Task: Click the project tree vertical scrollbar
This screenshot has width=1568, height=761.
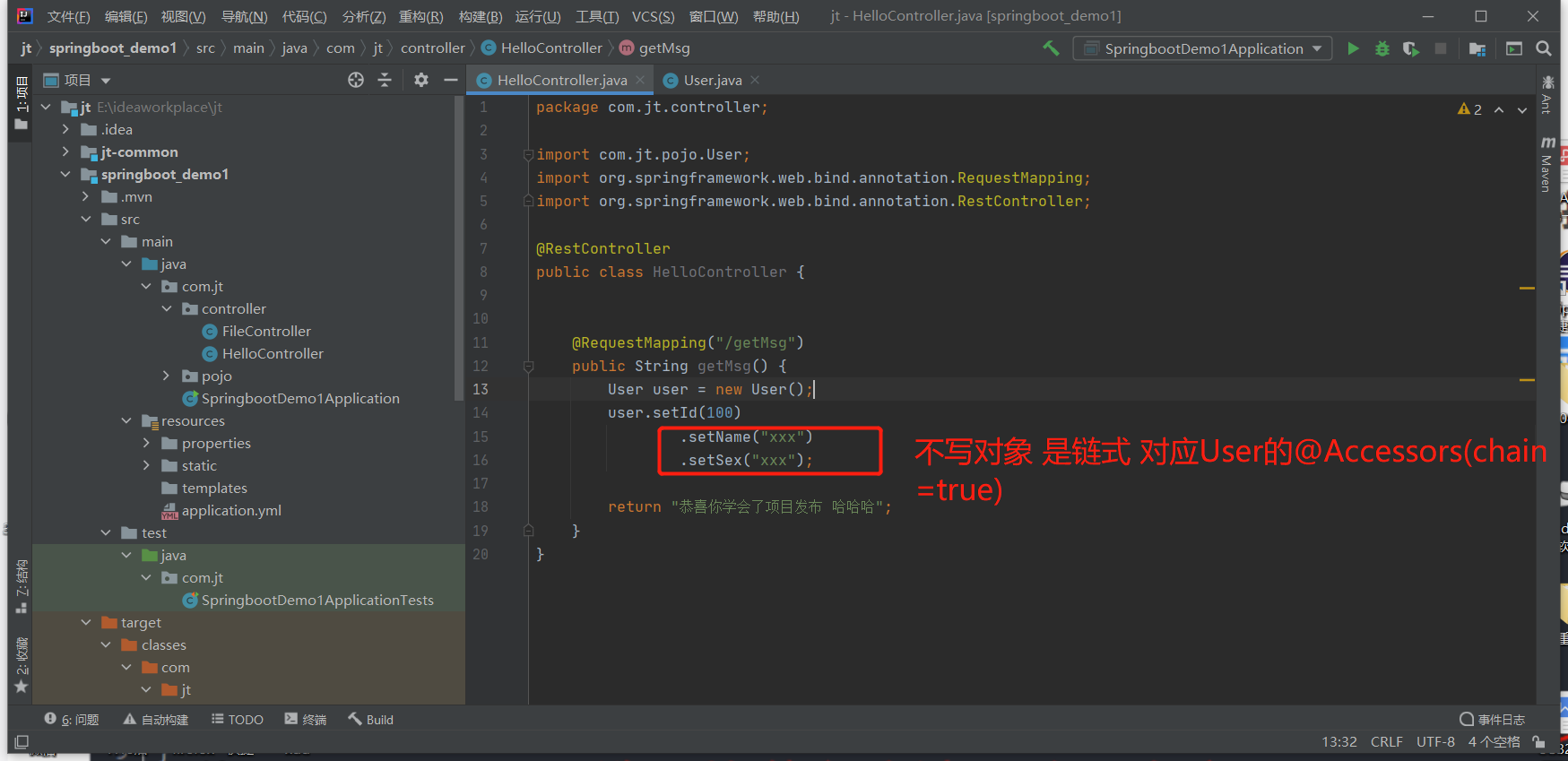Action: pyautogui.click(x=459, y=248)
